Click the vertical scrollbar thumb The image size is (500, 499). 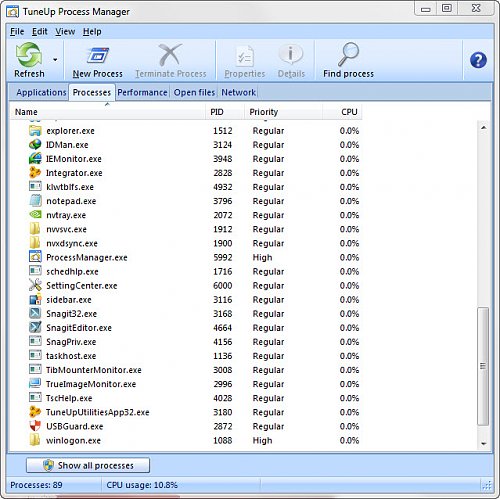[483, 366]
